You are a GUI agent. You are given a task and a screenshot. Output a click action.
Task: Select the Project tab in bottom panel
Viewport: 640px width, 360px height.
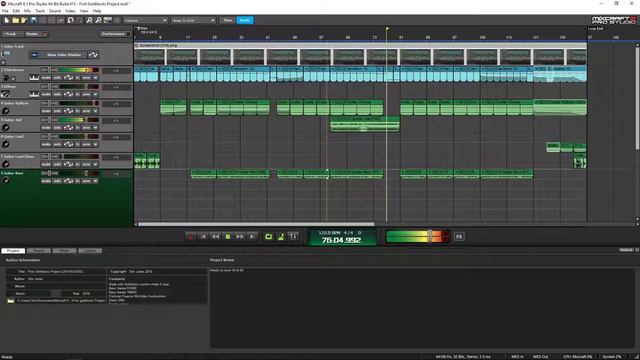(x=13, y=251)
